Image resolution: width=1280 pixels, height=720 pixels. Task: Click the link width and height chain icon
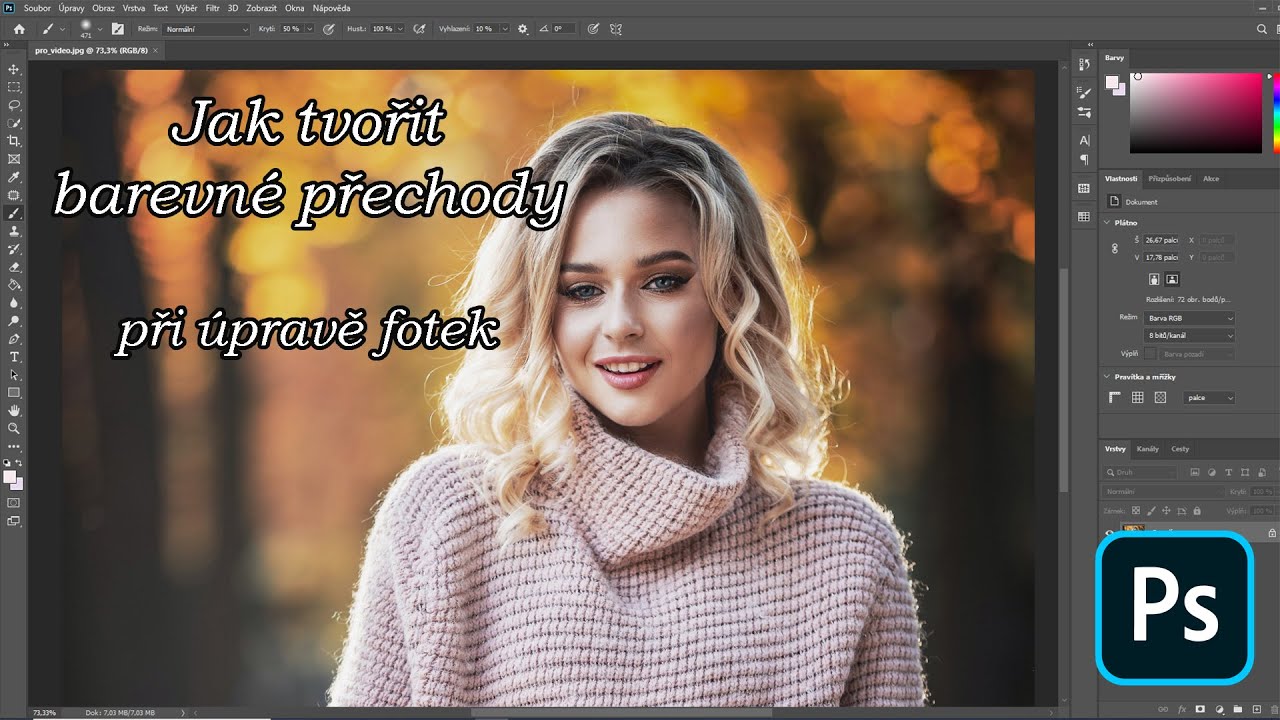pyautogui.click(x=1115, y=248)
